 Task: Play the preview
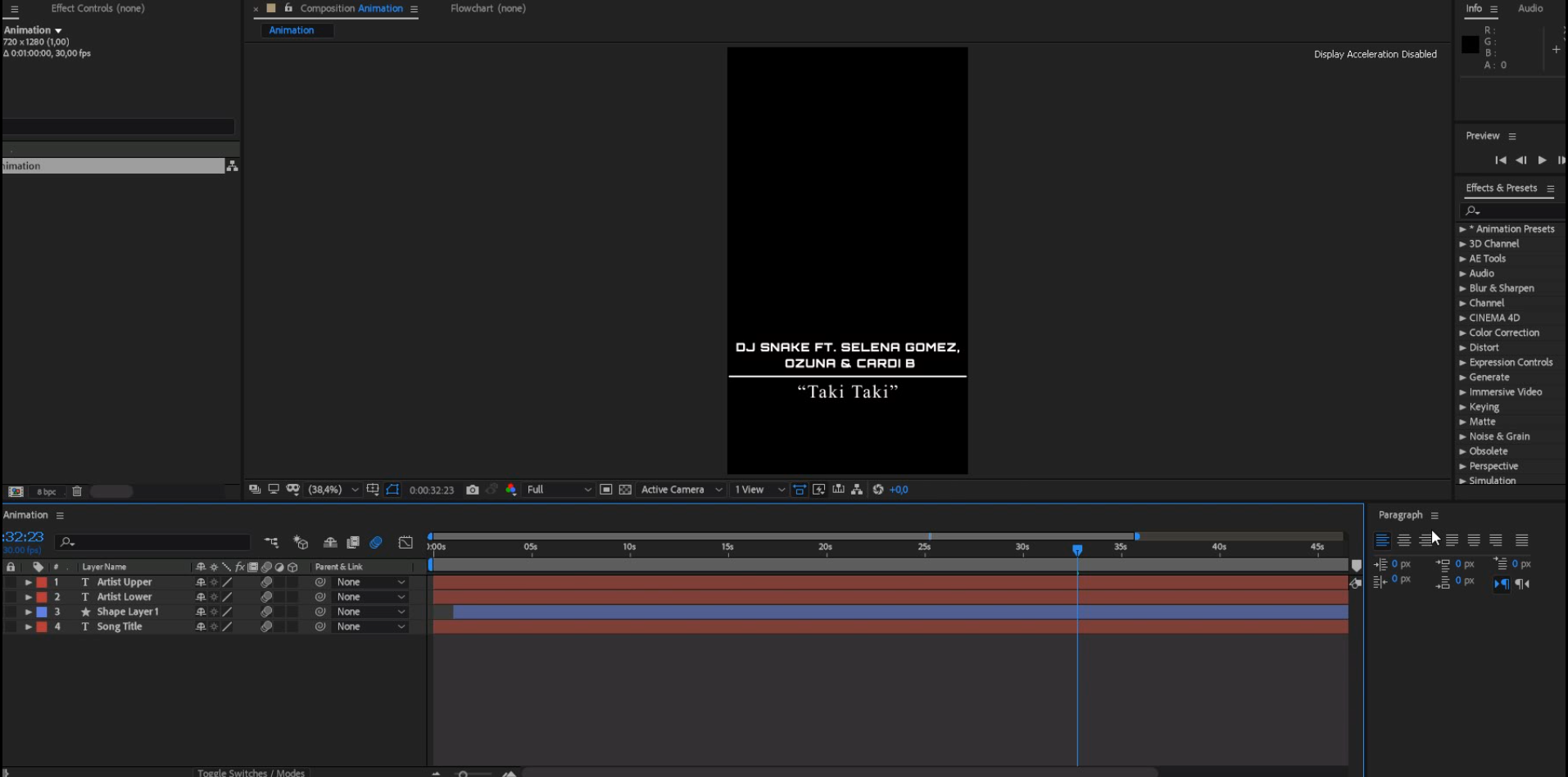[1543, 160]
